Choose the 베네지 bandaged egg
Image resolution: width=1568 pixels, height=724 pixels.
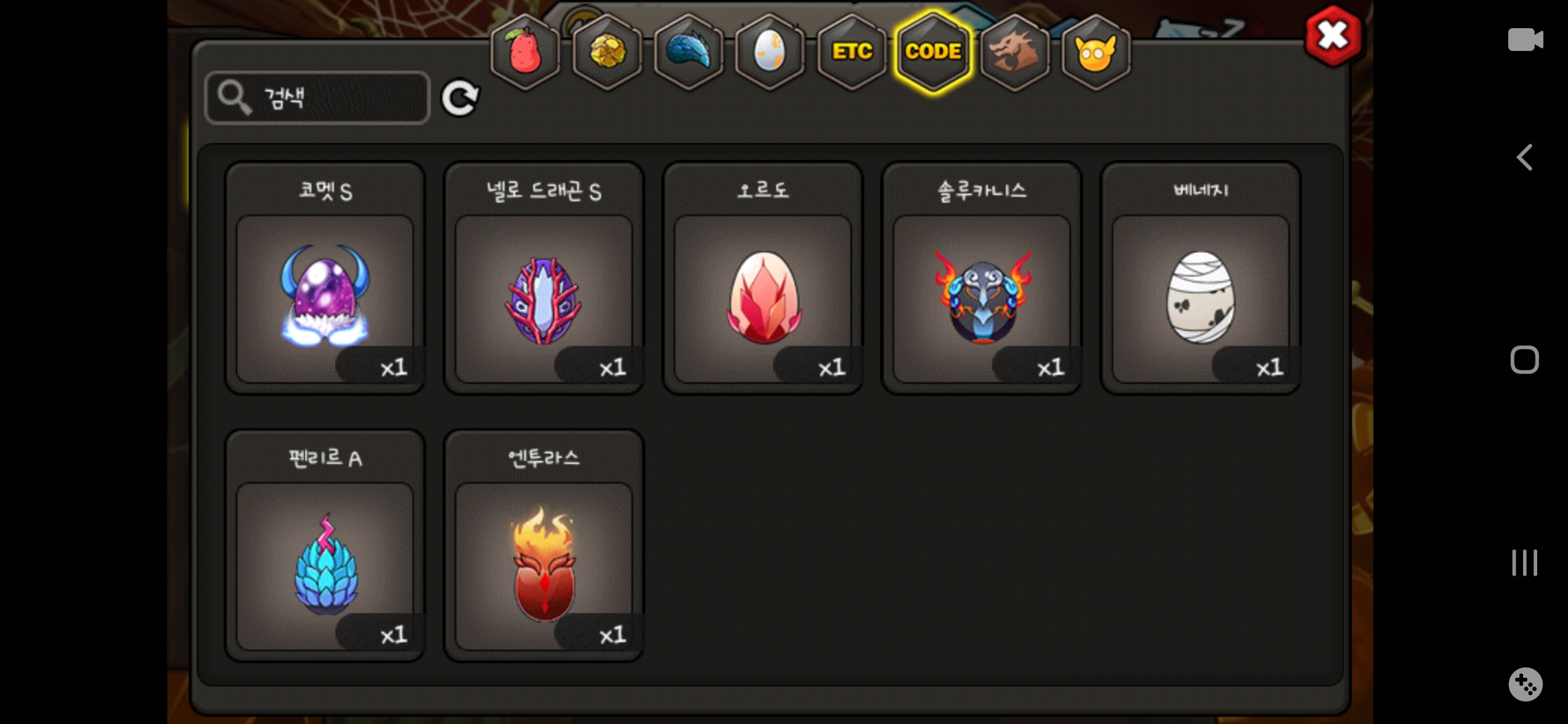(x=1201, y=278)
